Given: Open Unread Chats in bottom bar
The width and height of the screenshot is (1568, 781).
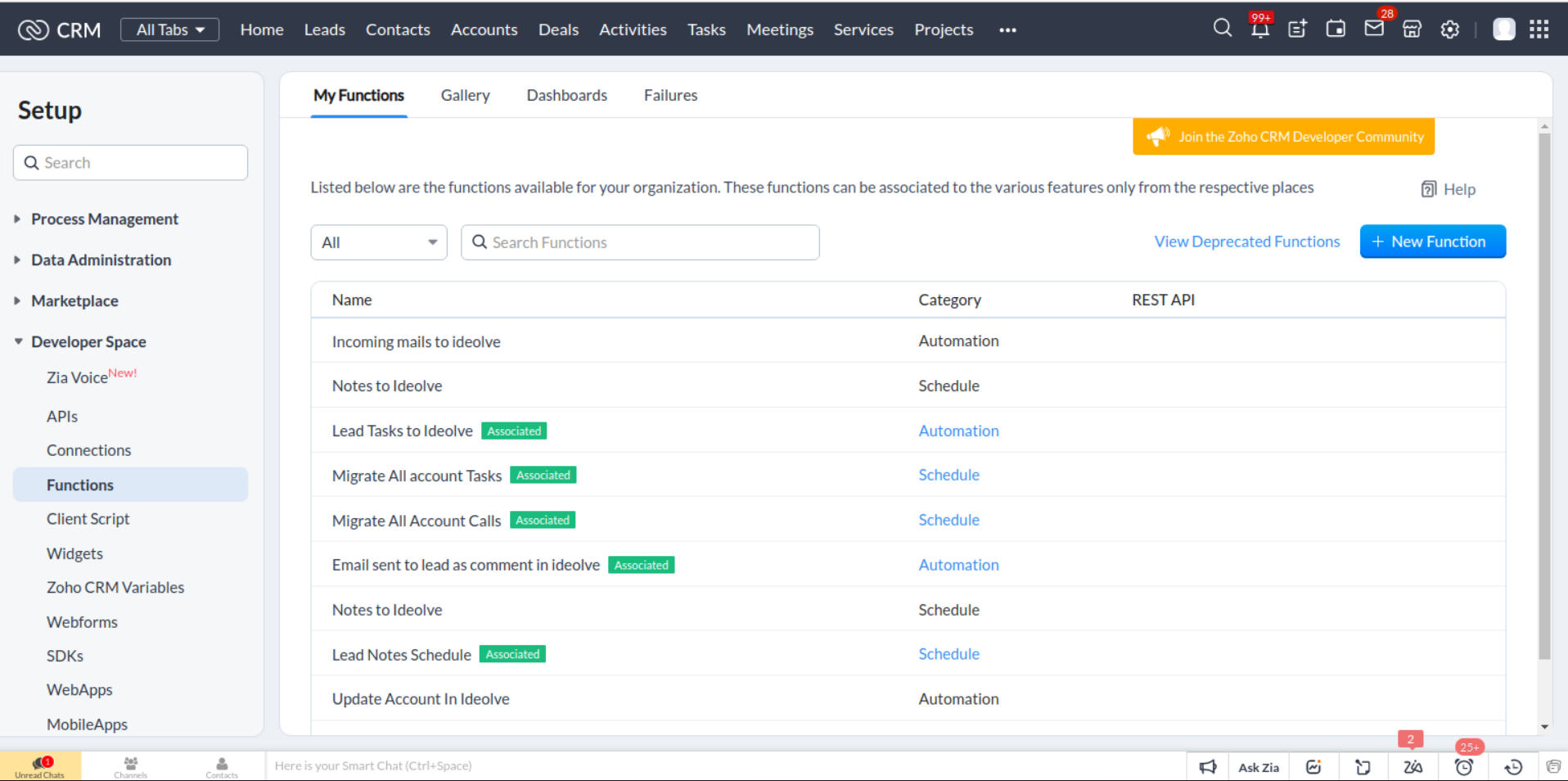Looking at the screenshot, I should [x=40, y=767].
